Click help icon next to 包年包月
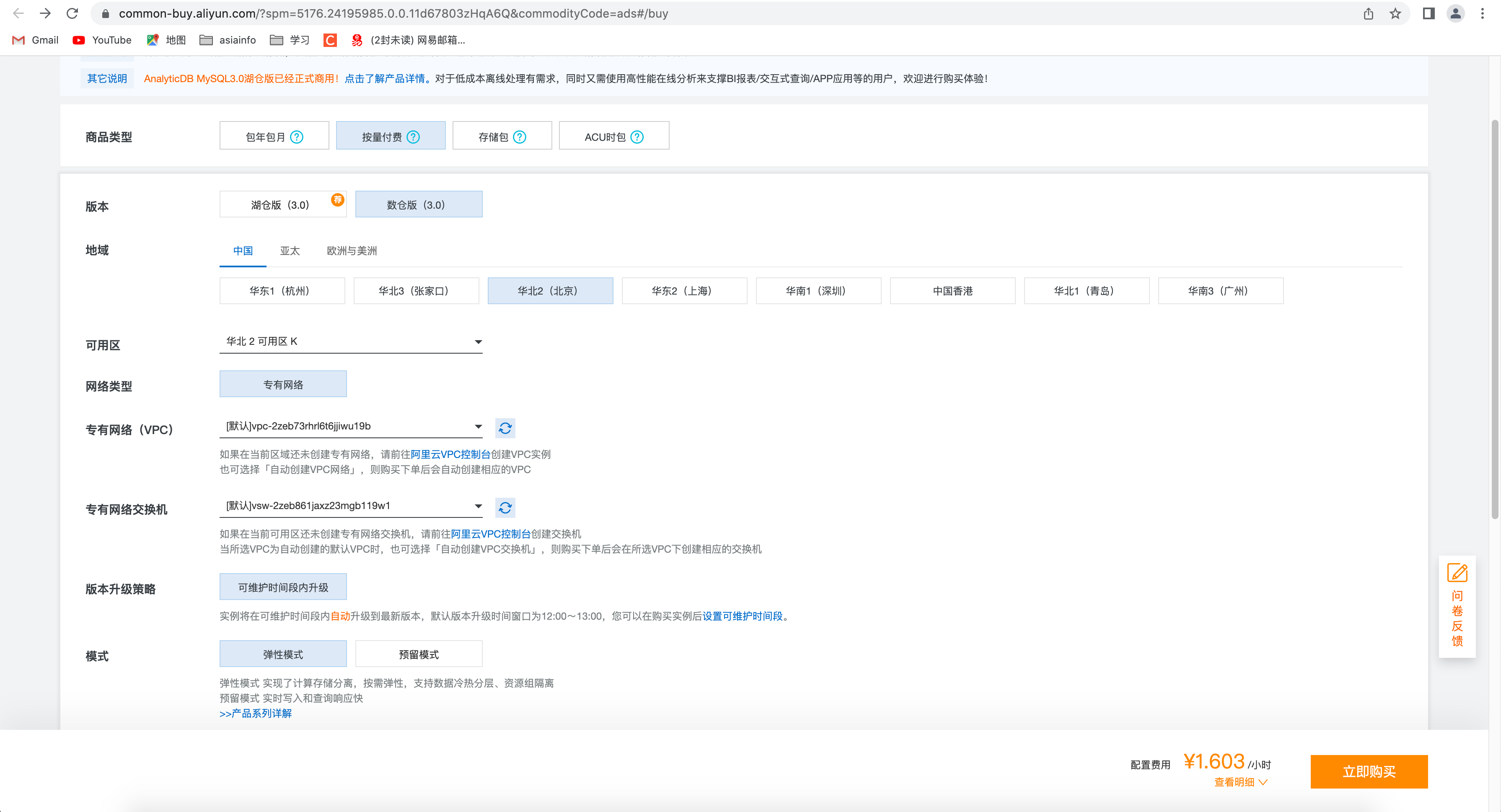The width and height of the screenshot is (1501, 812). [297, 137]
